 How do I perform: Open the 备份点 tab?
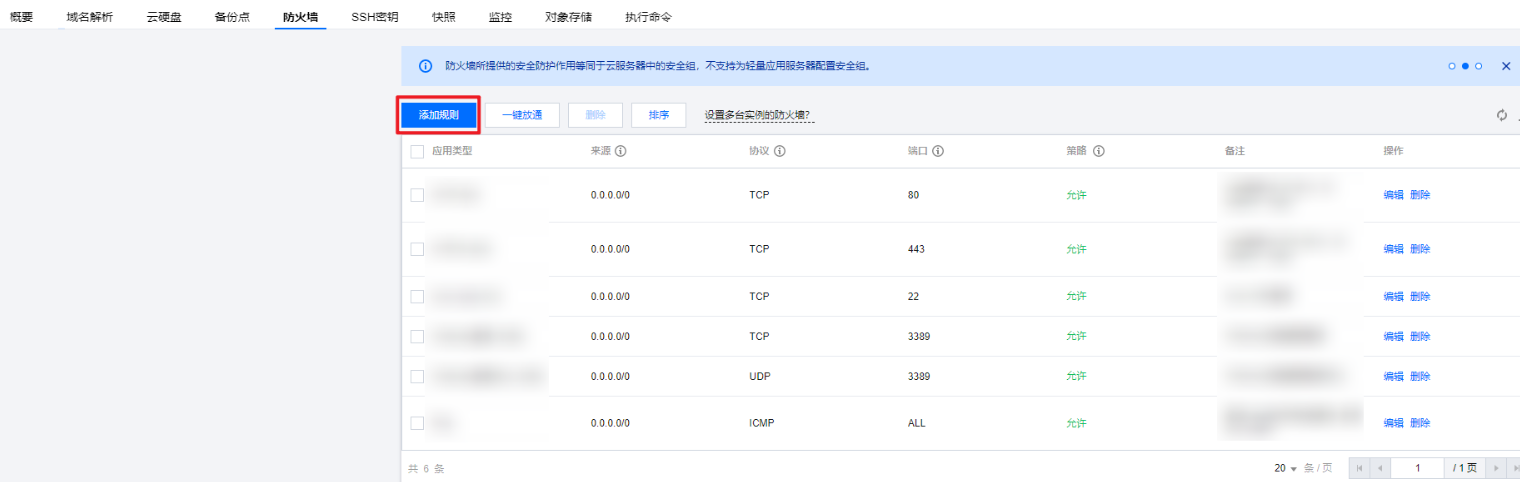232,17
